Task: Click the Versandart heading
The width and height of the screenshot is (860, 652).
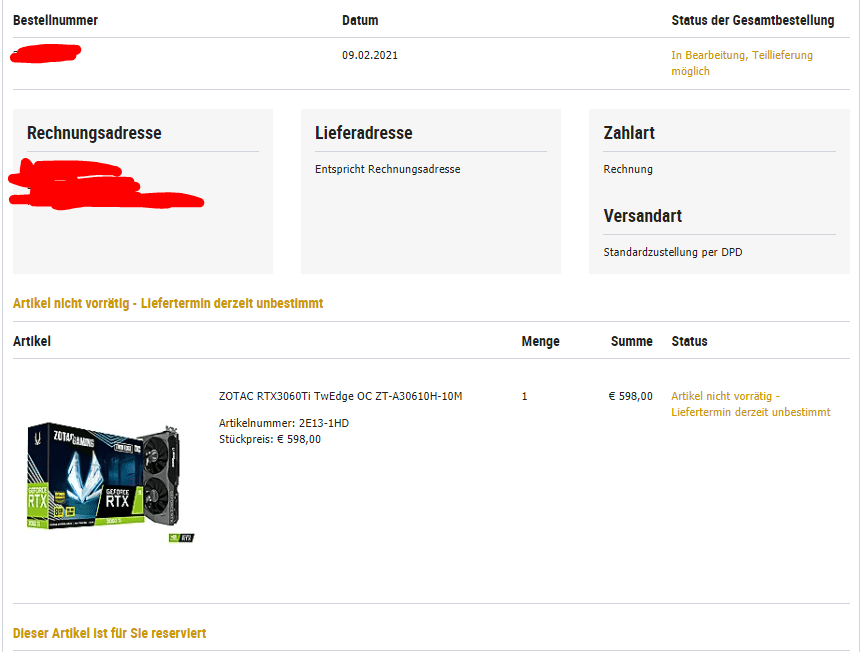Action: 643,216
